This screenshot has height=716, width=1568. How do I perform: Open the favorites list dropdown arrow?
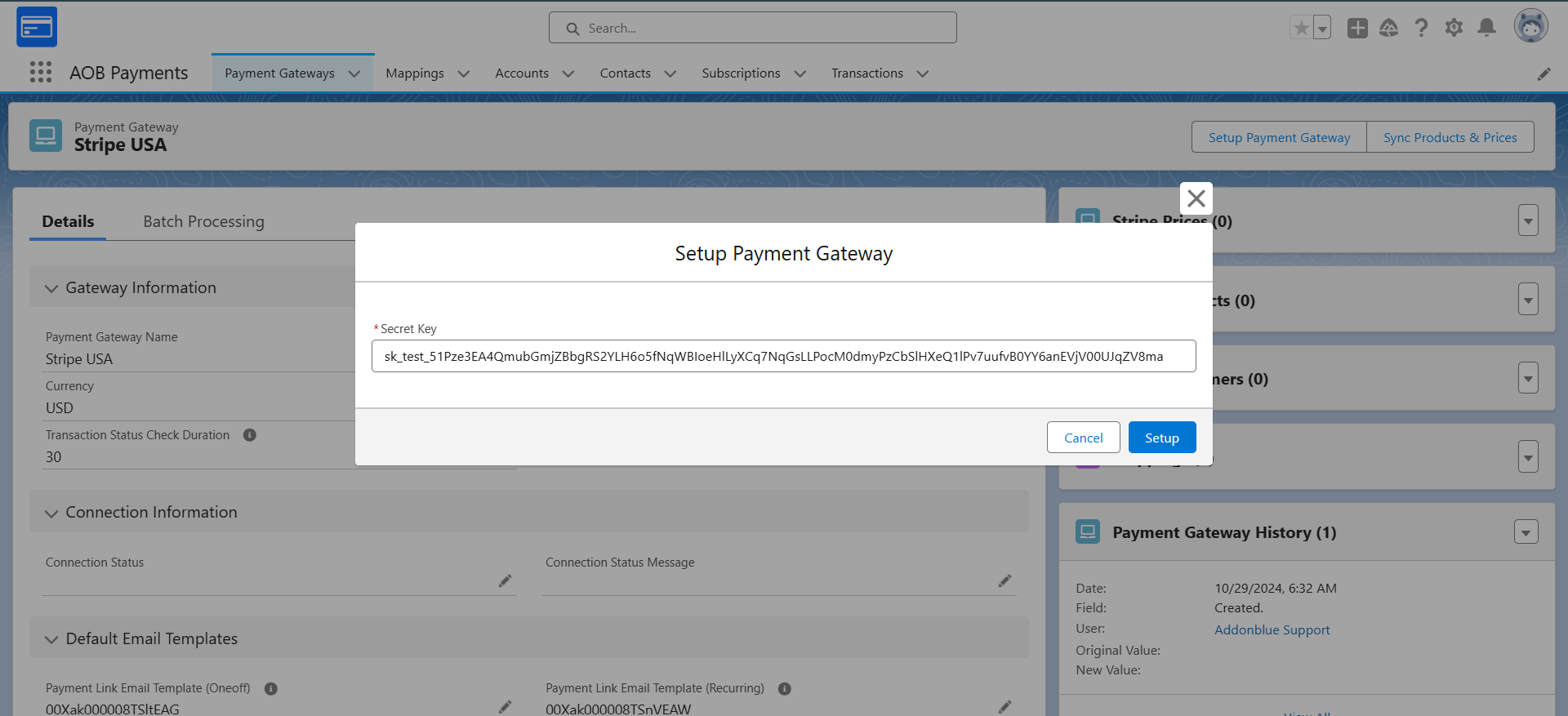1322,28
